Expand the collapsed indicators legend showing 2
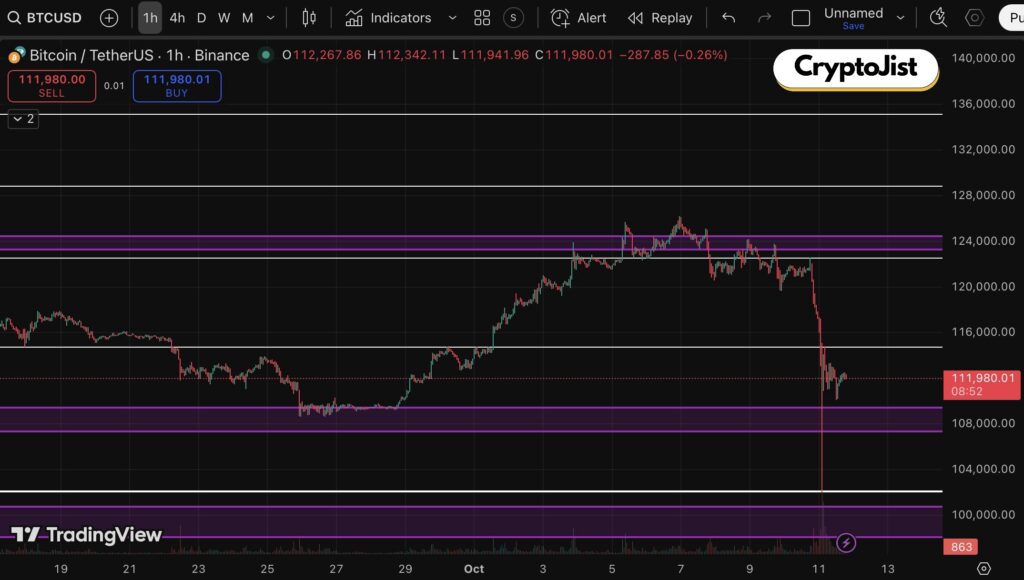This screenshot has height=580, width=1024. click(23, 119)
